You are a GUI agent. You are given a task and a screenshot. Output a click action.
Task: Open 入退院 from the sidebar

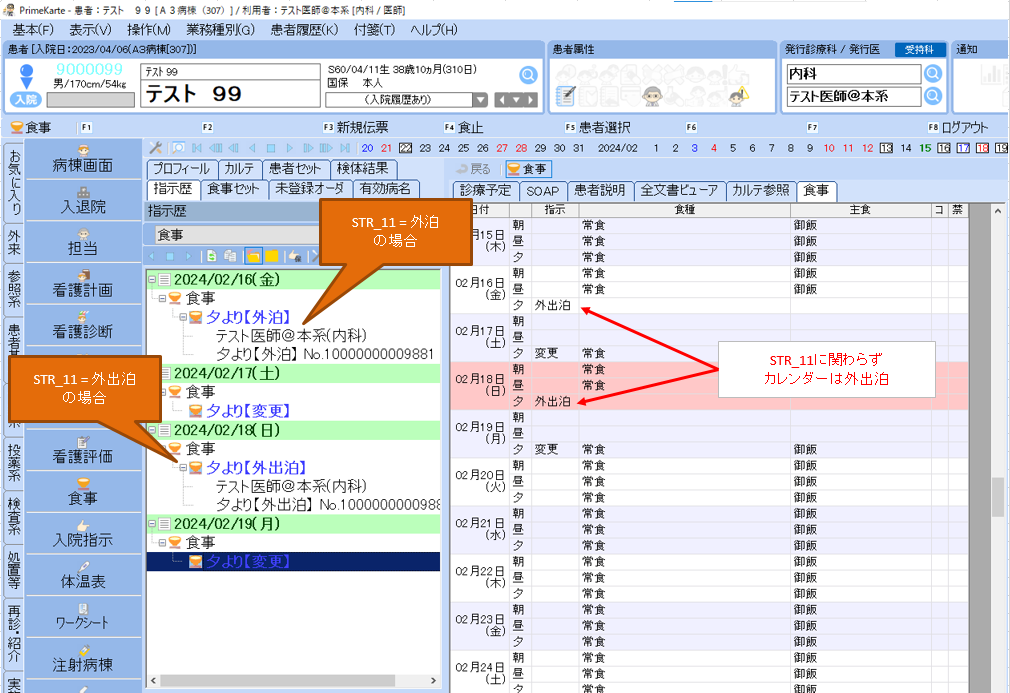point(83,201)
